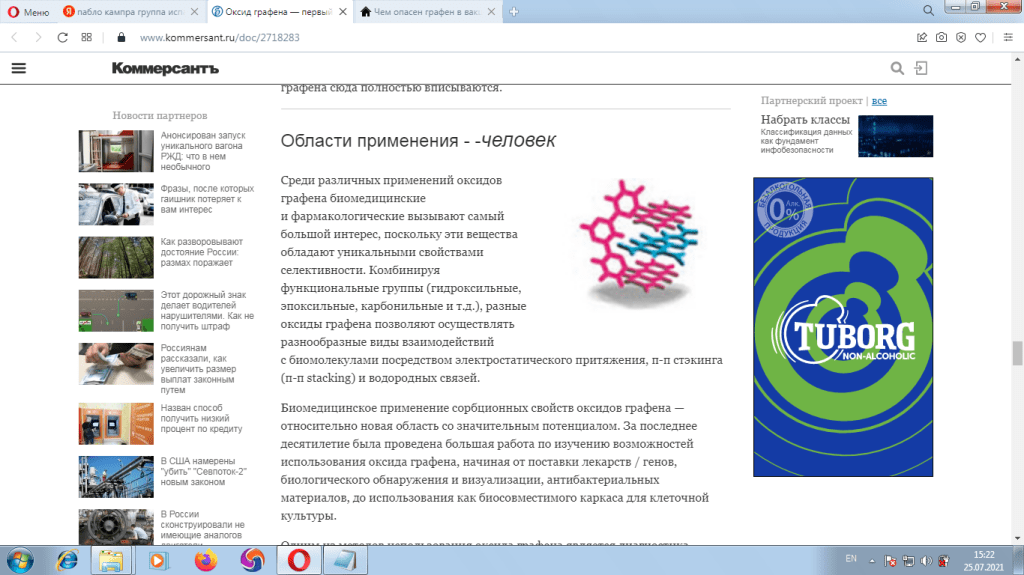Click the Tuborg non-alcoholic ad banner
Viewport: 1024px width, 575px height.
point(843,327)
